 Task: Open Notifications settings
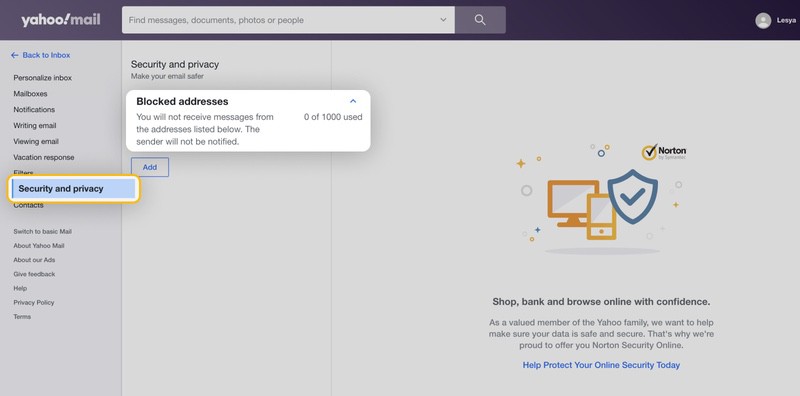click(x=34, y=110)
